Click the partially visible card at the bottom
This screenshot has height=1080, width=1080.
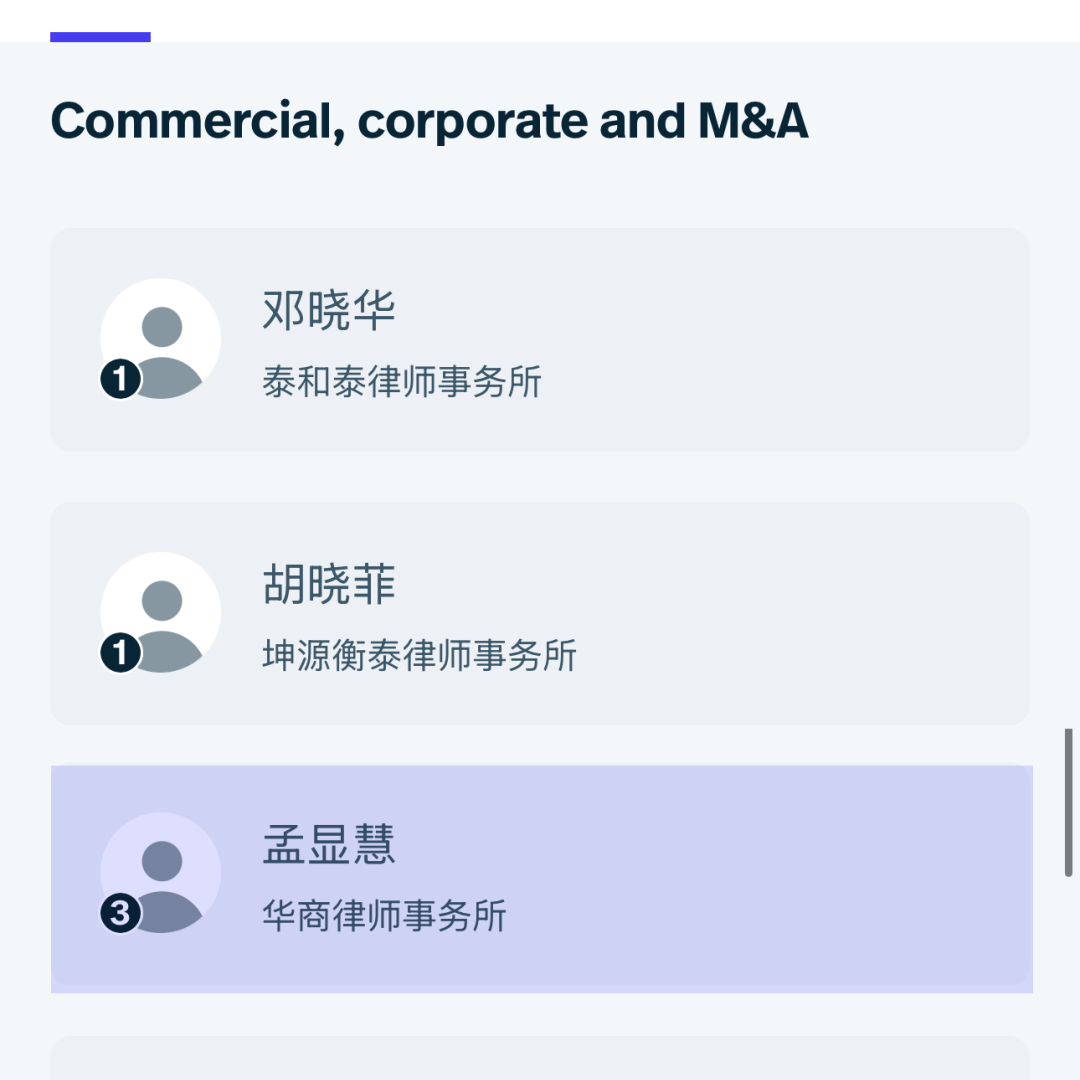[540, 1060]
